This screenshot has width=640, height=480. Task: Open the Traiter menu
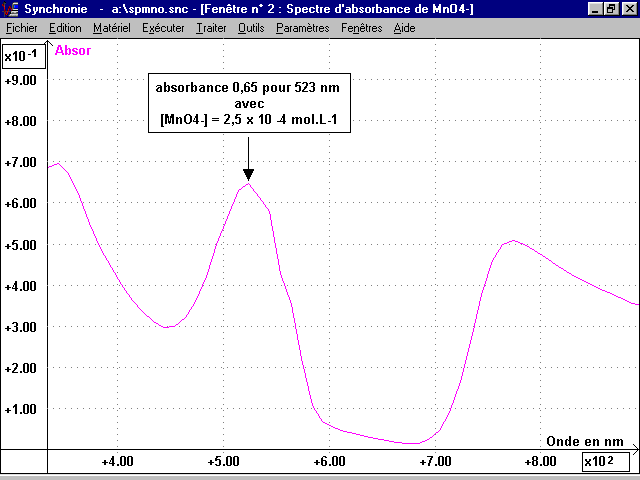pyautogui.click(x=211, y=28)
